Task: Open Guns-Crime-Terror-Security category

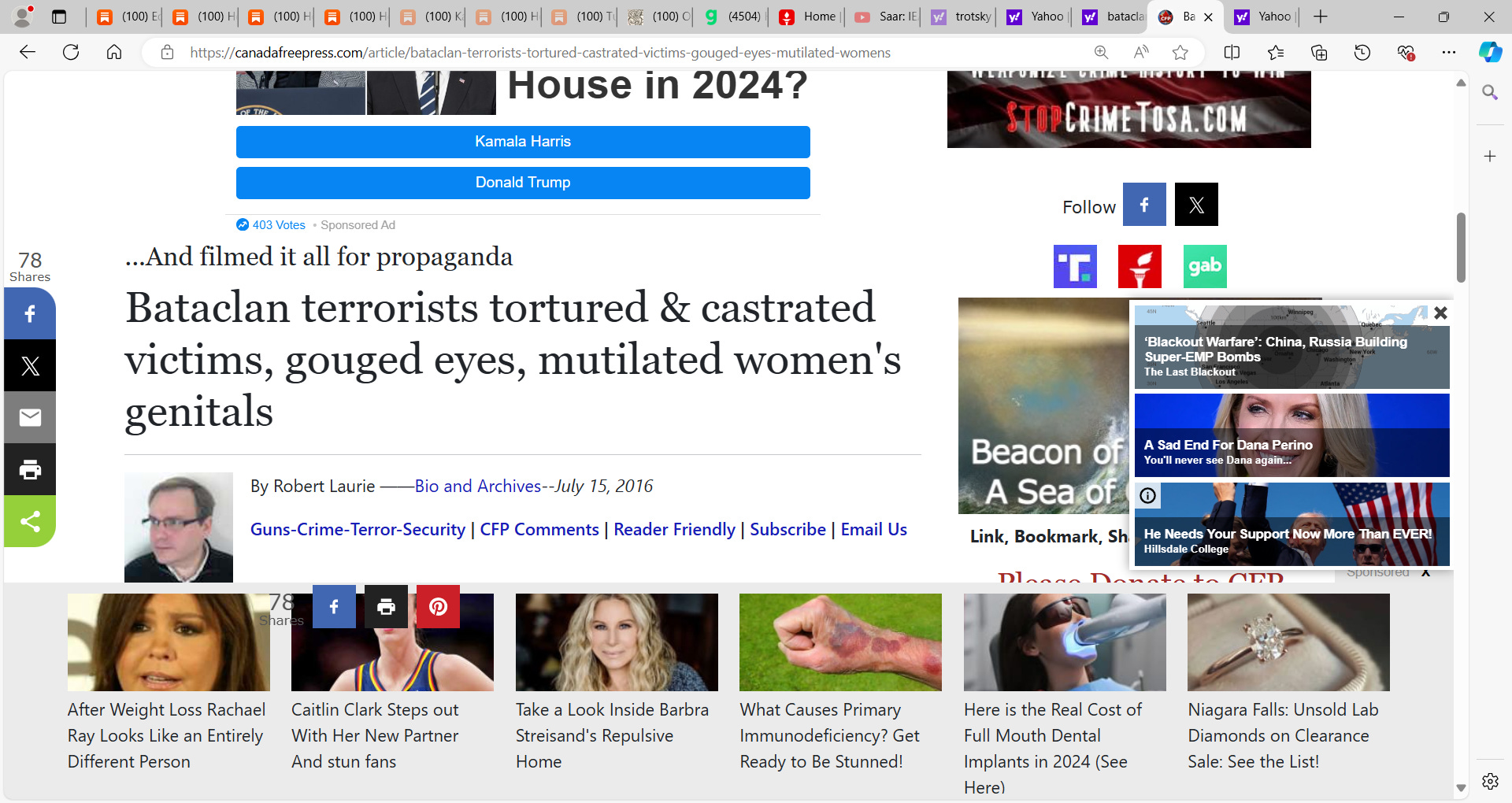Action: tap(358, 530)
